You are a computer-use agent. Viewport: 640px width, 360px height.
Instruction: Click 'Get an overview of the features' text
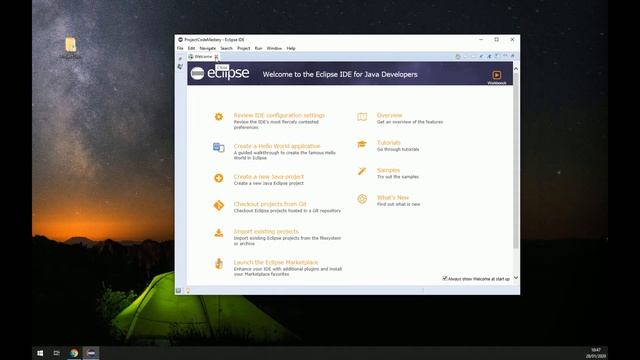pos(410,122)
